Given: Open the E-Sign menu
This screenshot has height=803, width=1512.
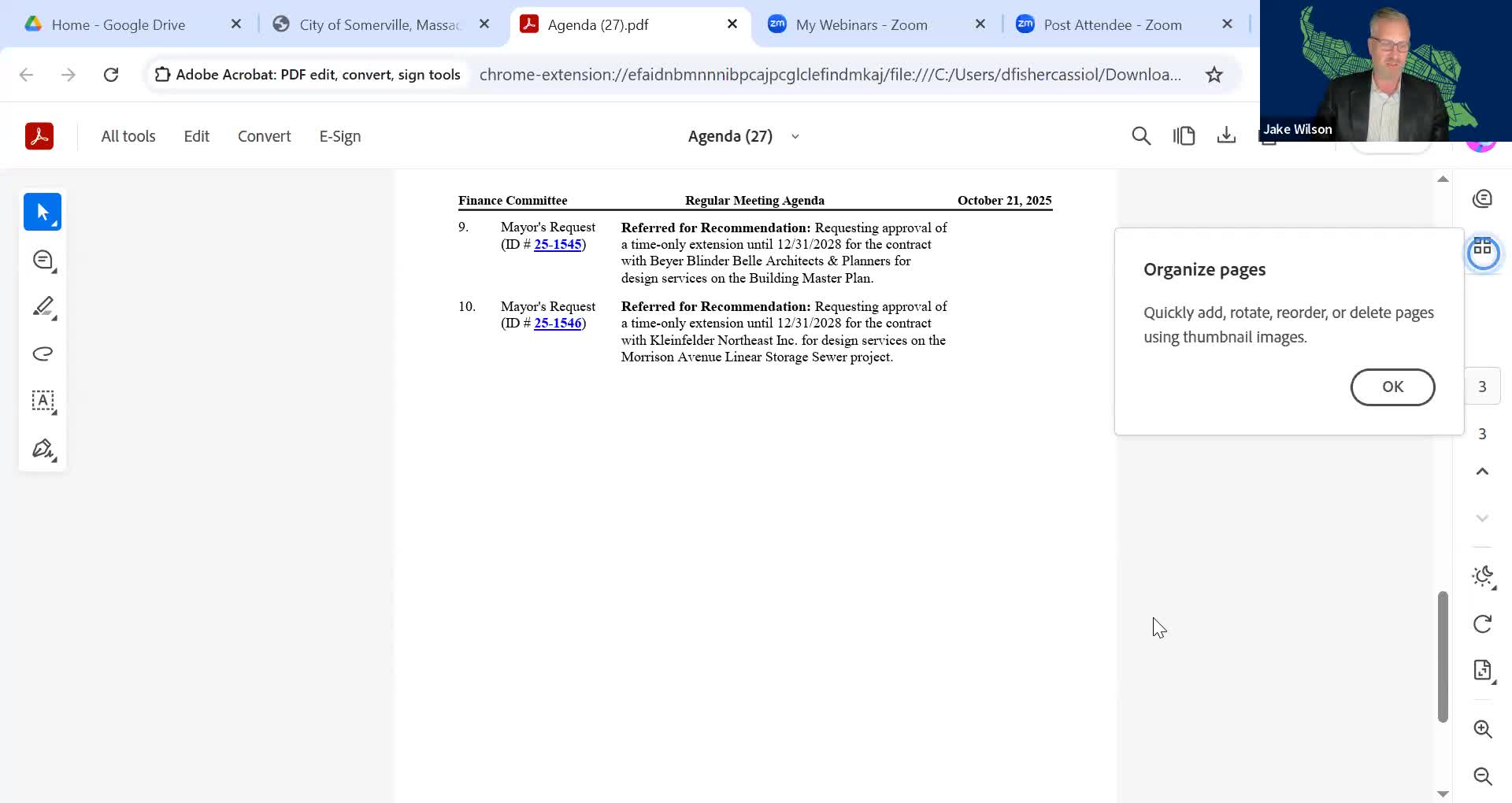Looking at the screenshot, I should [x=340, y=136].
